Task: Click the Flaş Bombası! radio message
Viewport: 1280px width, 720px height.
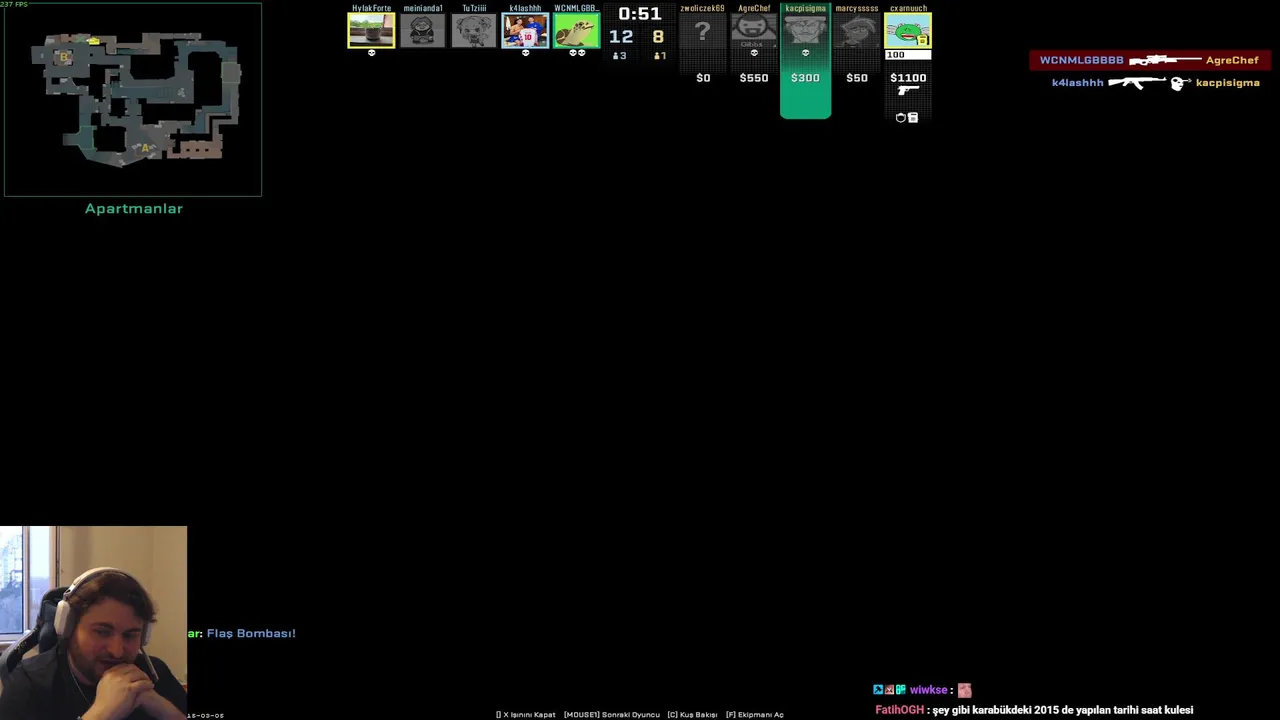Action: click(x=251, y=633)
